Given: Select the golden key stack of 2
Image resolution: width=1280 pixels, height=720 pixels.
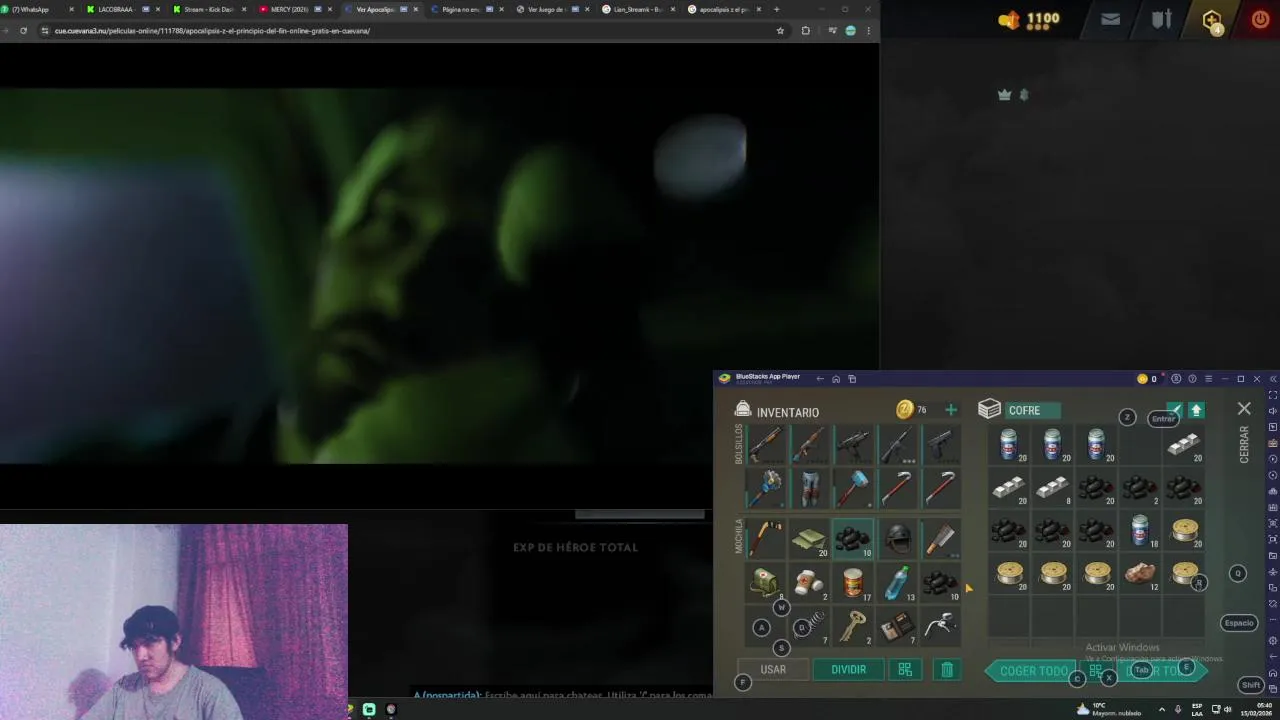Looking at the screenshot, I should point(853,626).
